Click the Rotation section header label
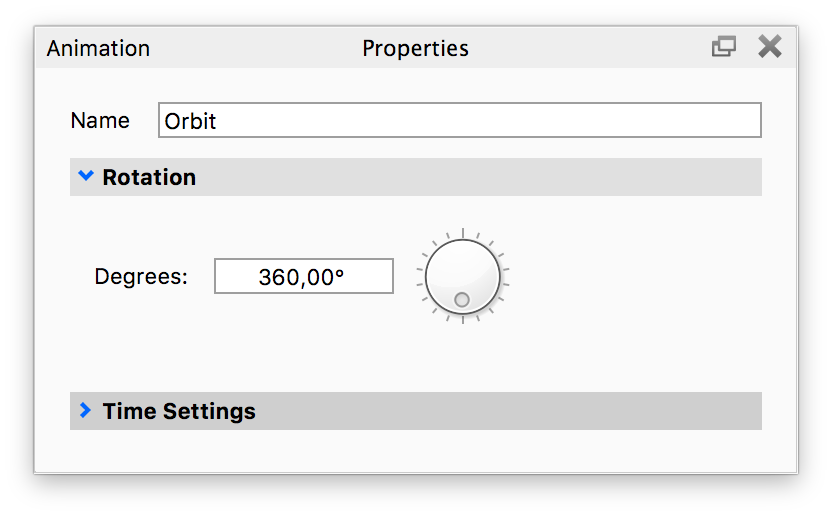This screenshot has height=516, width=832. coord(149,178)
